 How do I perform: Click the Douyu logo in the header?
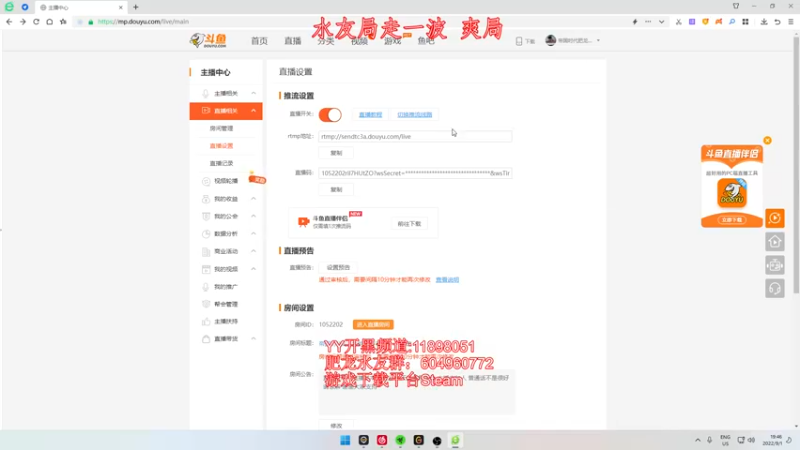(208, 40)
